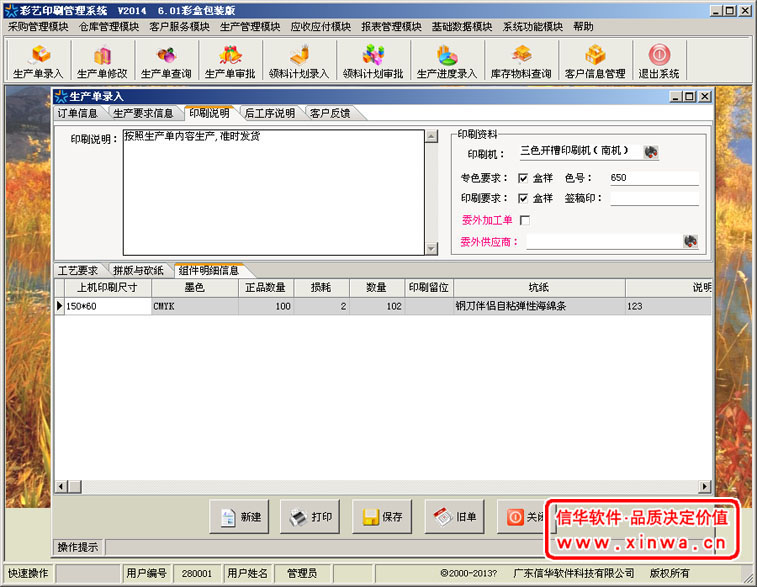Screen dimensions: 757x587
Task: Toggle 专色要求 盒样 checkbox
Action: coord(523,178)
